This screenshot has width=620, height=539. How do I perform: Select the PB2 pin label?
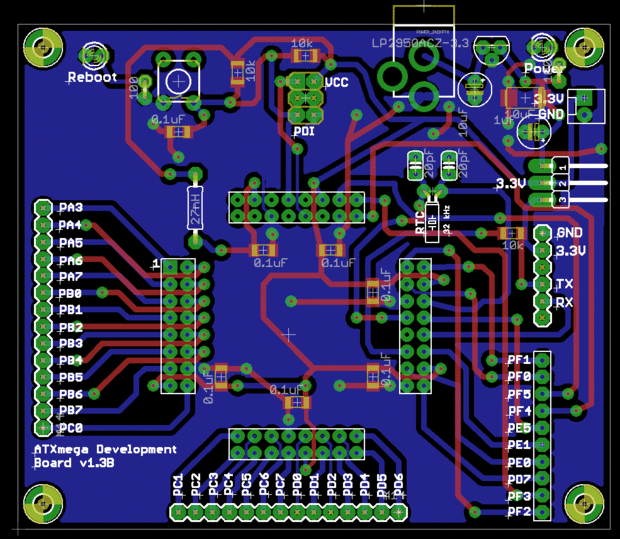pos(71,327)
